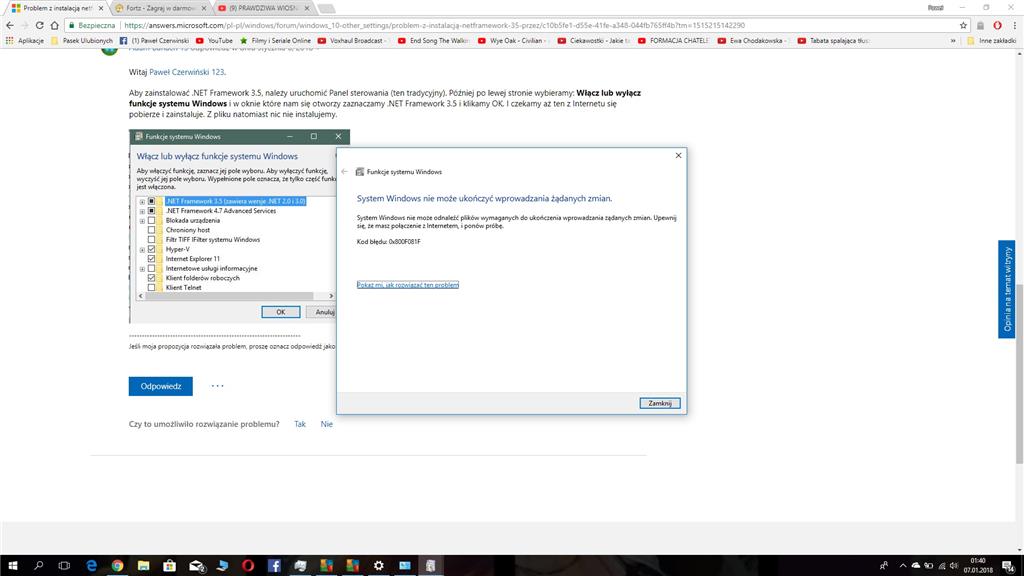Launch Opera browser from the taskbar

[x=248, y=566]
